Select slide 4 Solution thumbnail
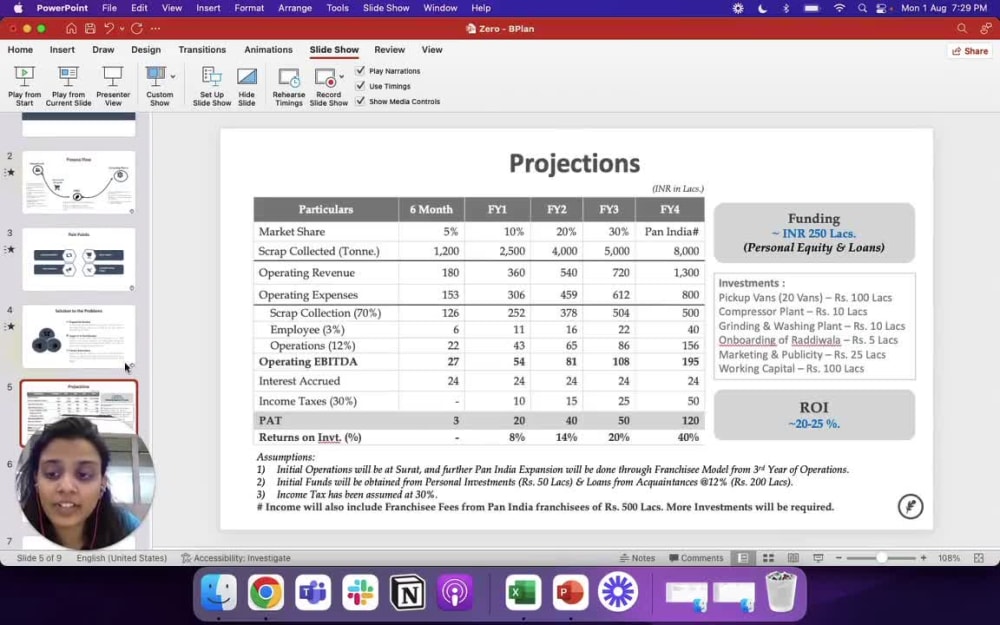This screenshot has width=1000, height=625. click(78, 336)
